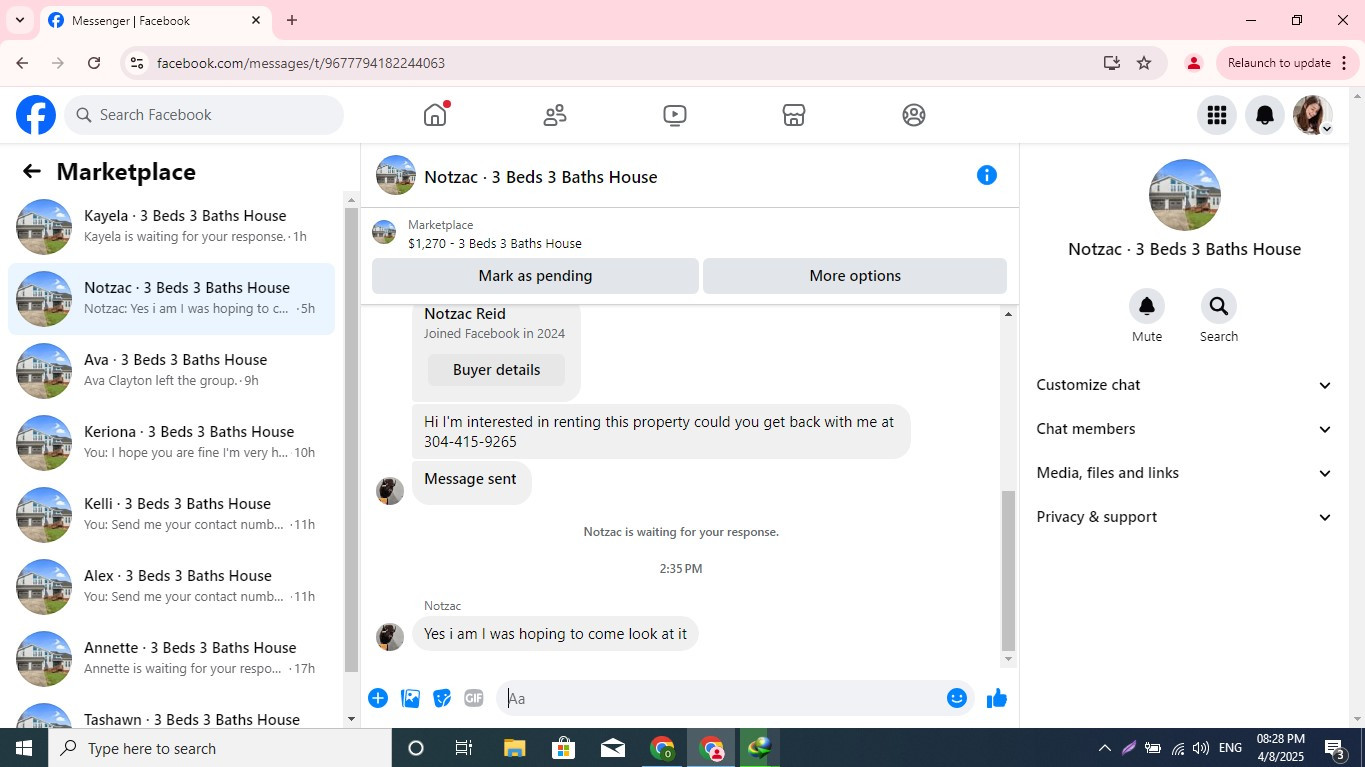The image size is (1365, 767).
Task: Select the Messenger | Facebook browser tab
Action: tap(155, 20)
